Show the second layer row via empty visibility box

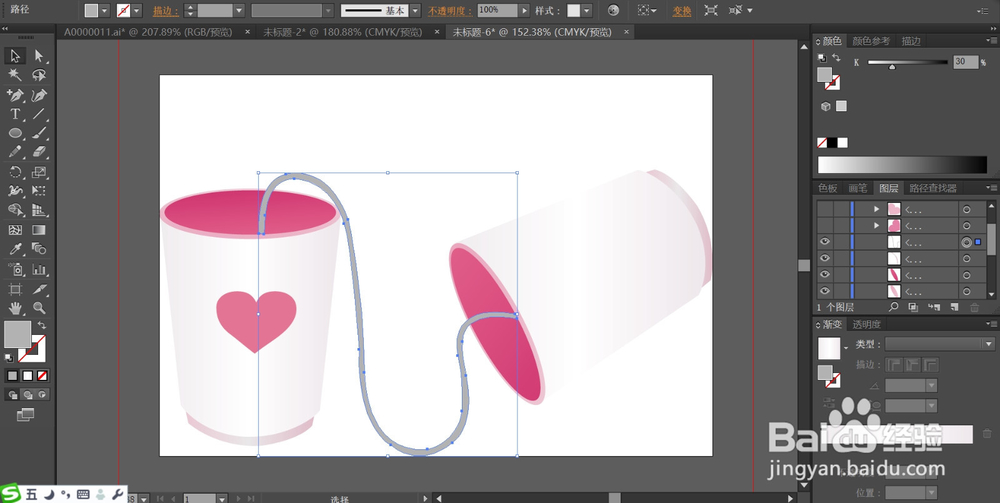tap(825, 225)
